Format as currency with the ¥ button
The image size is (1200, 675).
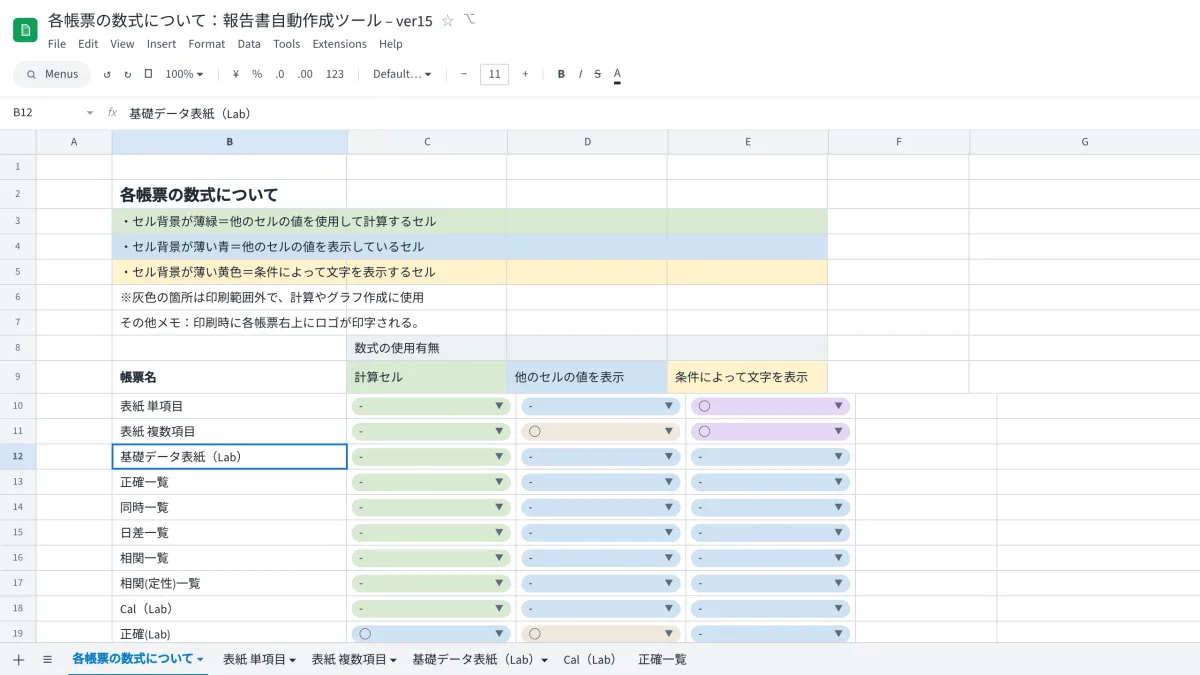click(x=235, y=74)
